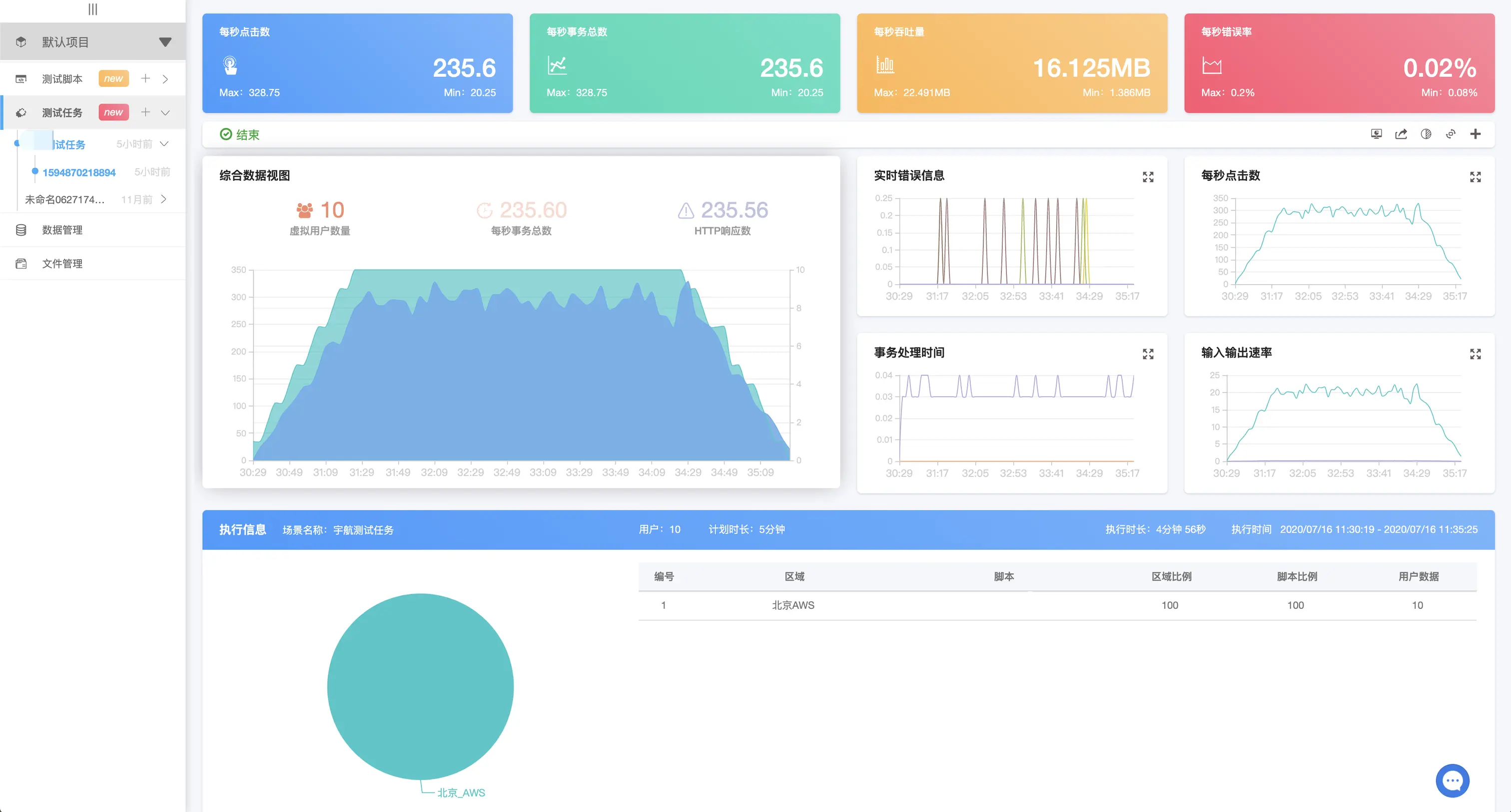Open 文件管理 in the sidebar

click(x=62, y=264)
